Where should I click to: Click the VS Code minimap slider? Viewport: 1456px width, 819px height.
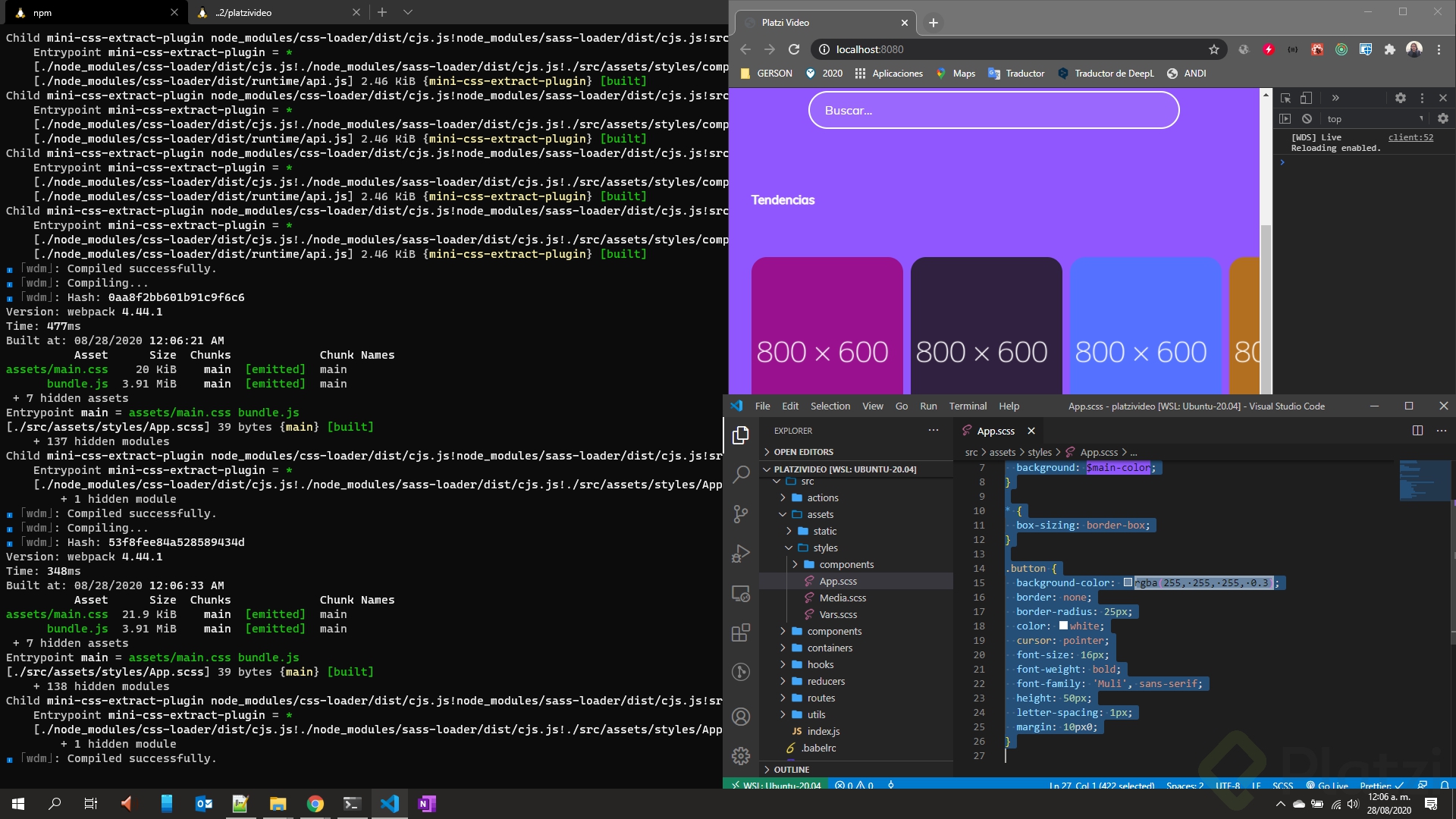tap(1425, 480)
